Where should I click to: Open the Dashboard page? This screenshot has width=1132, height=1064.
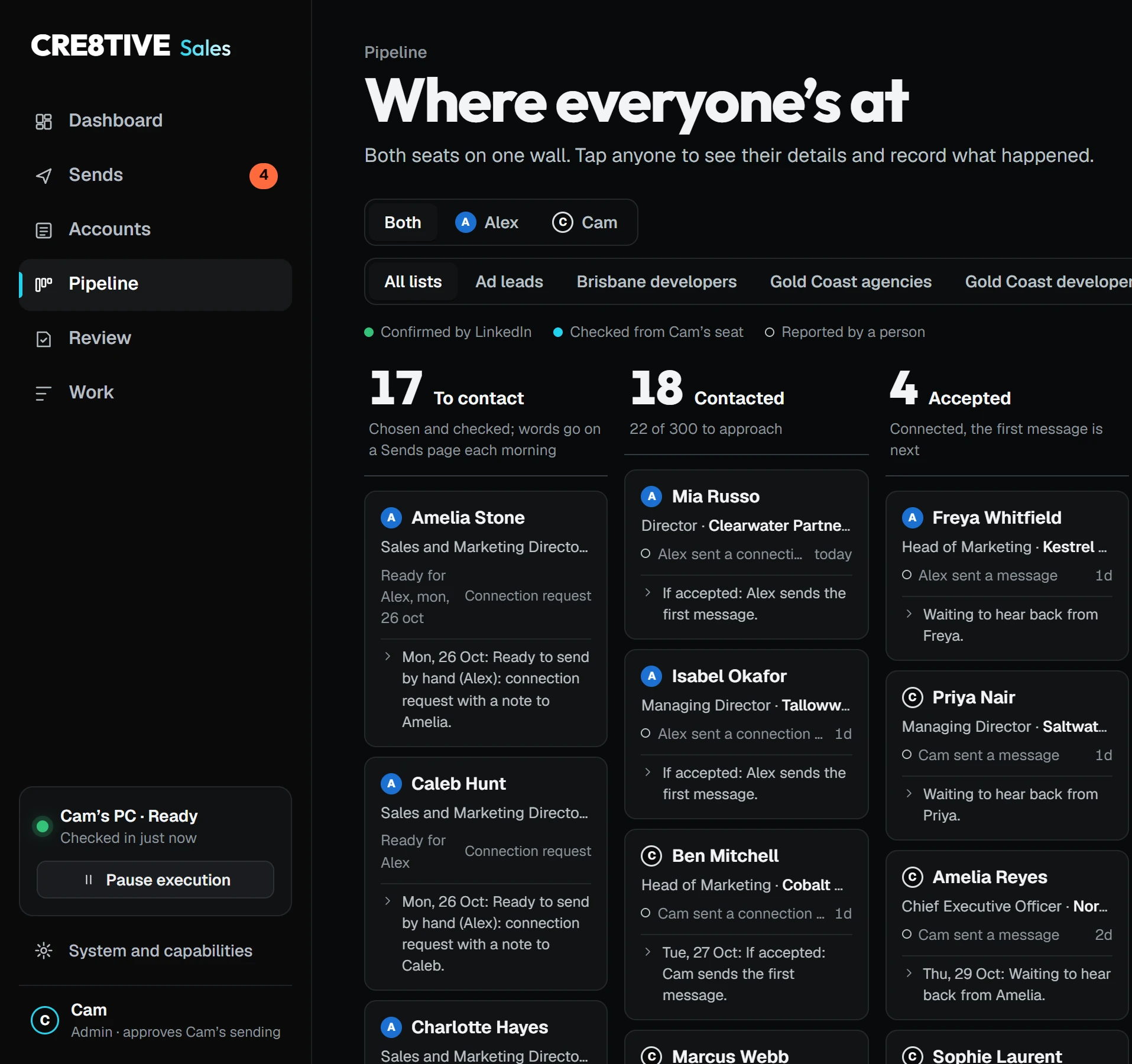coord(155,121)
